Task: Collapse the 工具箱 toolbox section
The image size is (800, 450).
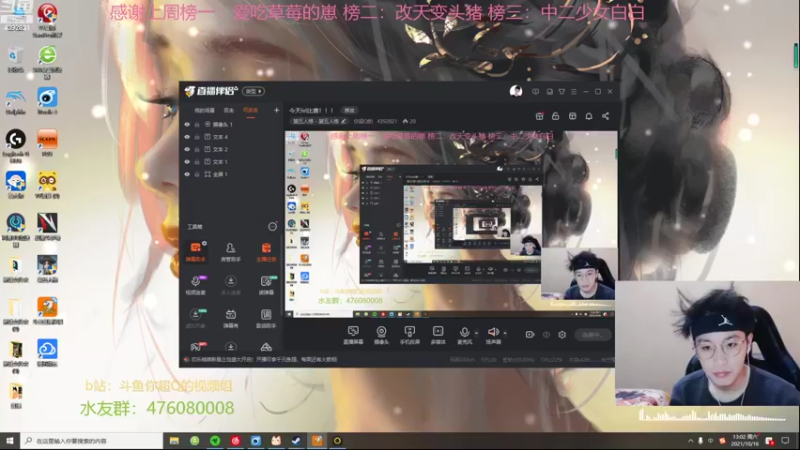Action: 272,227
